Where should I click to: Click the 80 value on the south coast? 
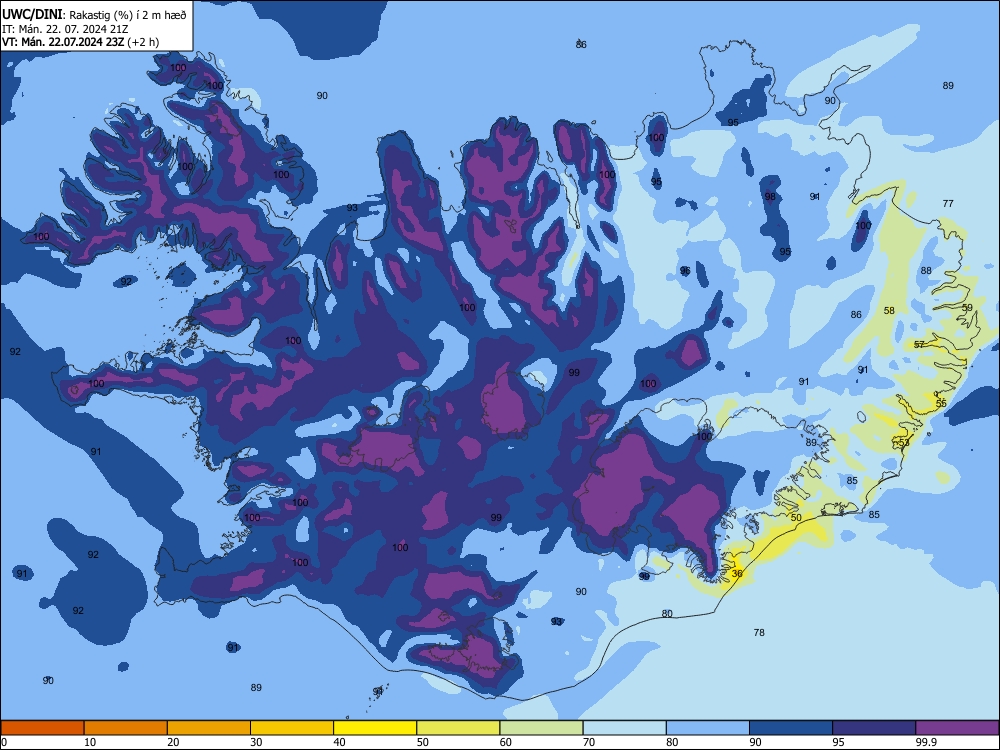point(666,614)
